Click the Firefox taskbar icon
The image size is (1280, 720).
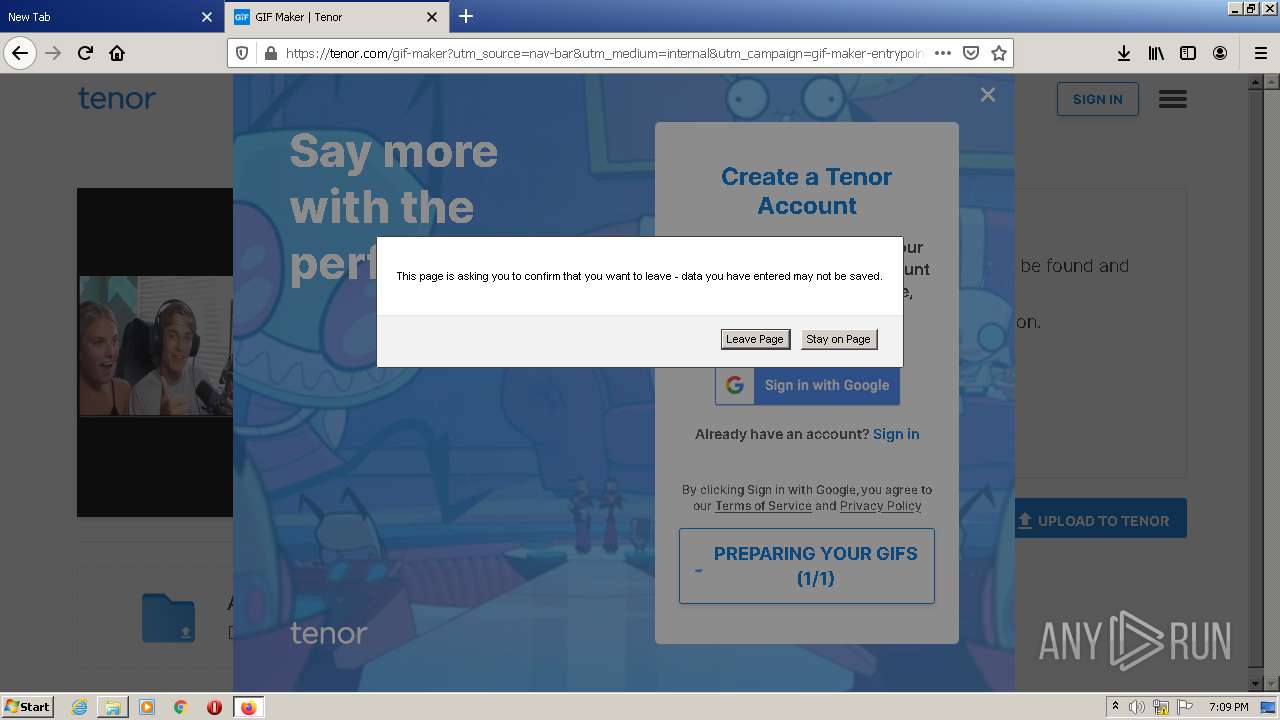[x=248, y=707]
